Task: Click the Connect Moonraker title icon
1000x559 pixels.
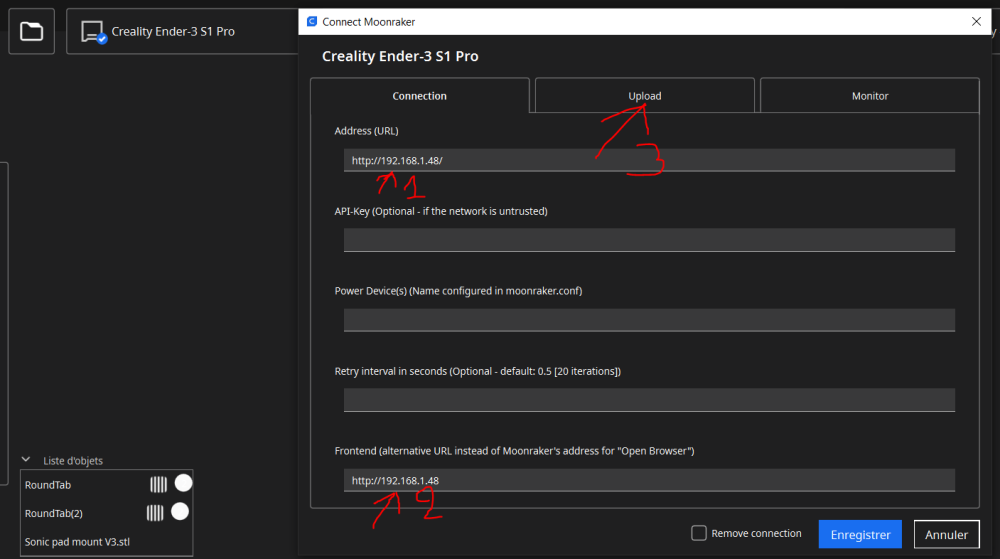Action: pyautogui.click(x=312, y=22)
